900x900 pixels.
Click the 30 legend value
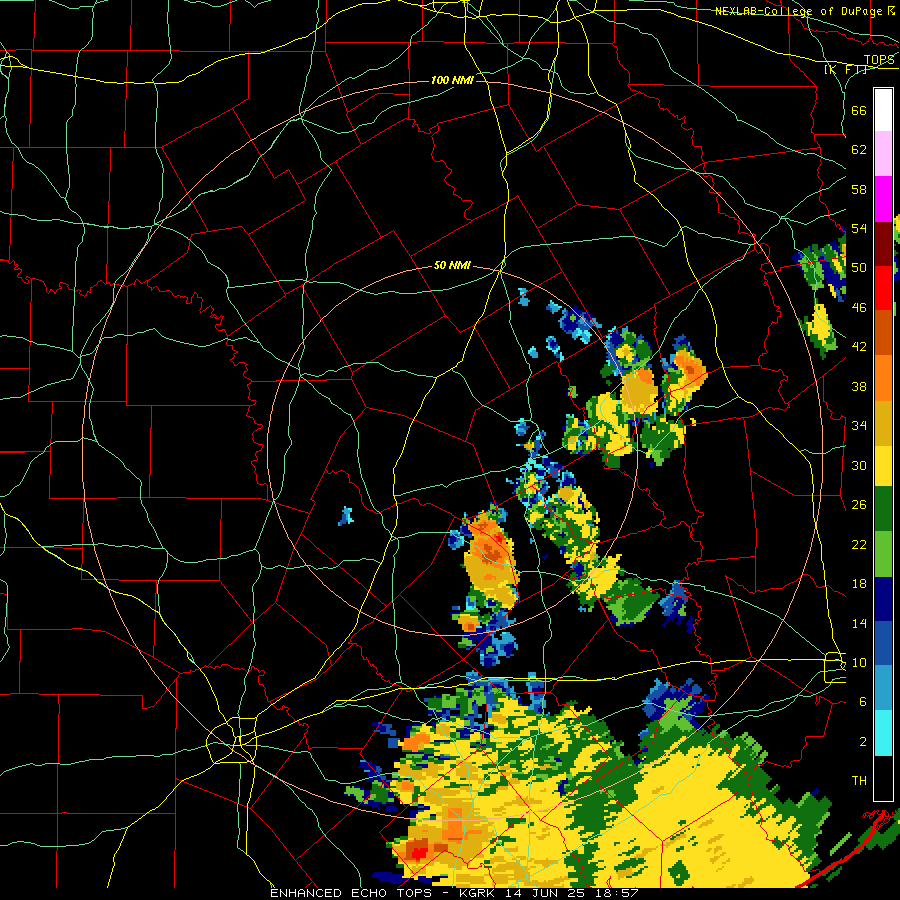click(x=859, y=465)
